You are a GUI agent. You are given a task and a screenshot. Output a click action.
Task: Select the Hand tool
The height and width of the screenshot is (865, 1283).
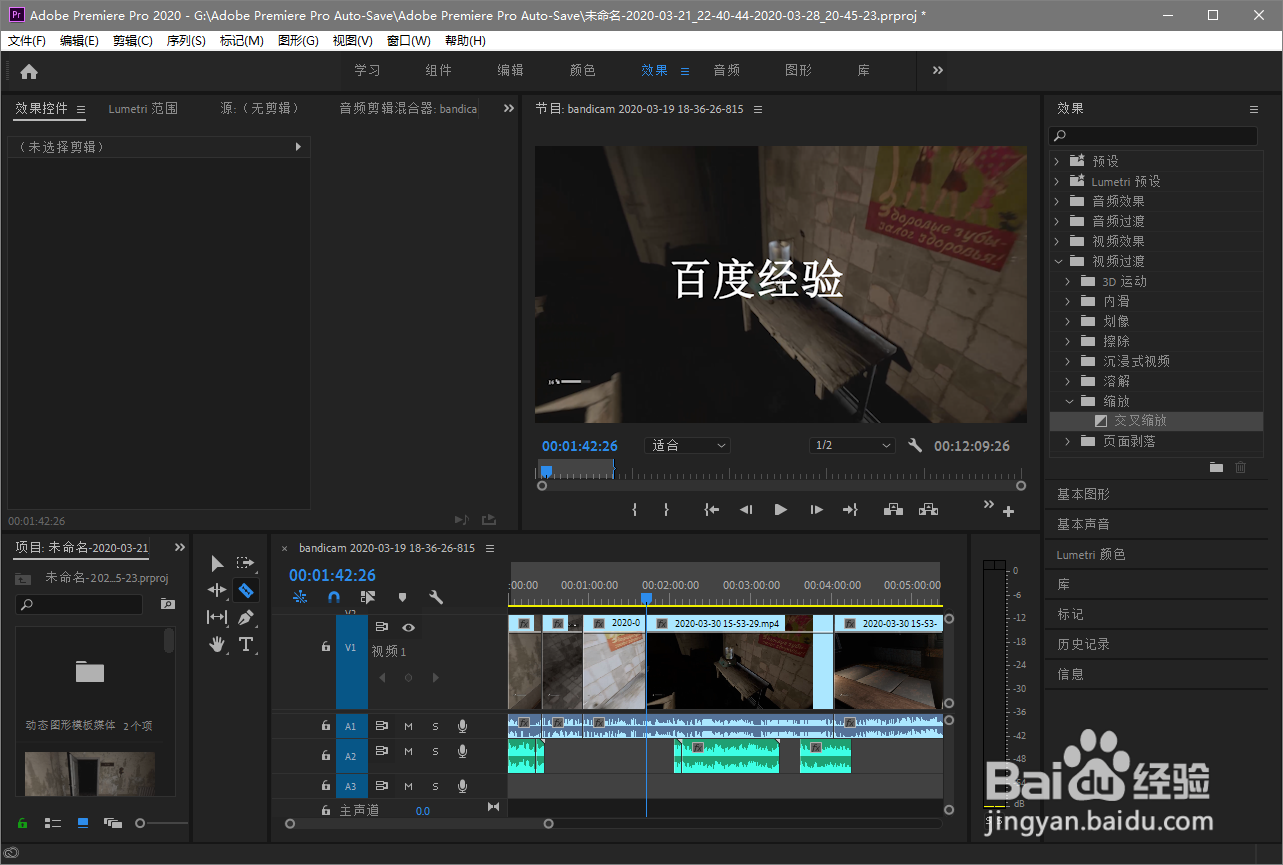click(x=217, y=644)
